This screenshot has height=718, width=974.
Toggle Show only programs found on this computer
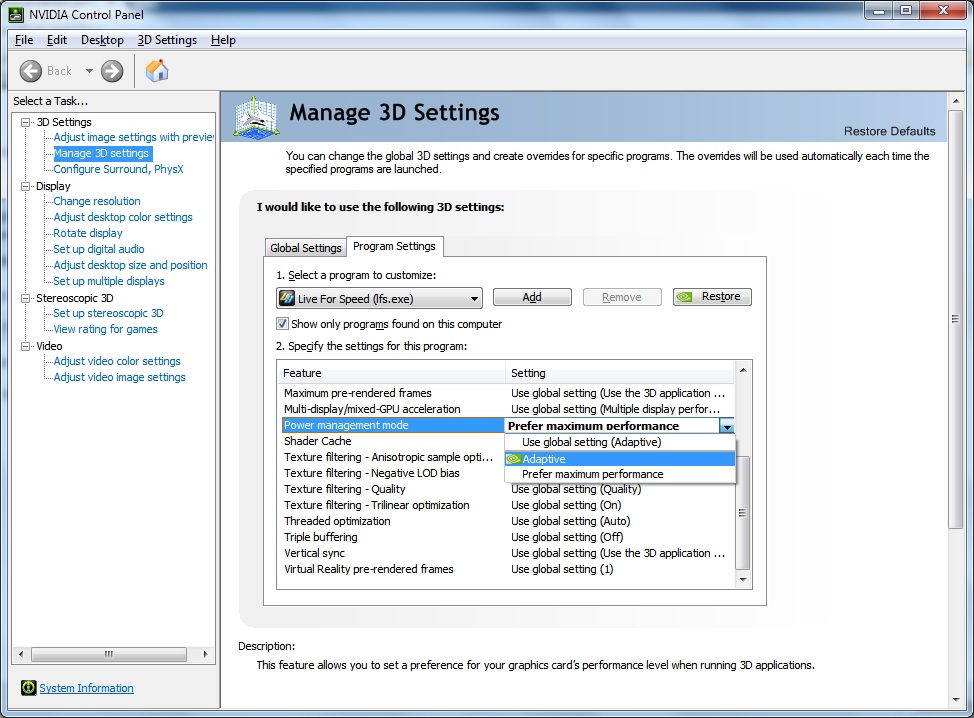point(282,324)
